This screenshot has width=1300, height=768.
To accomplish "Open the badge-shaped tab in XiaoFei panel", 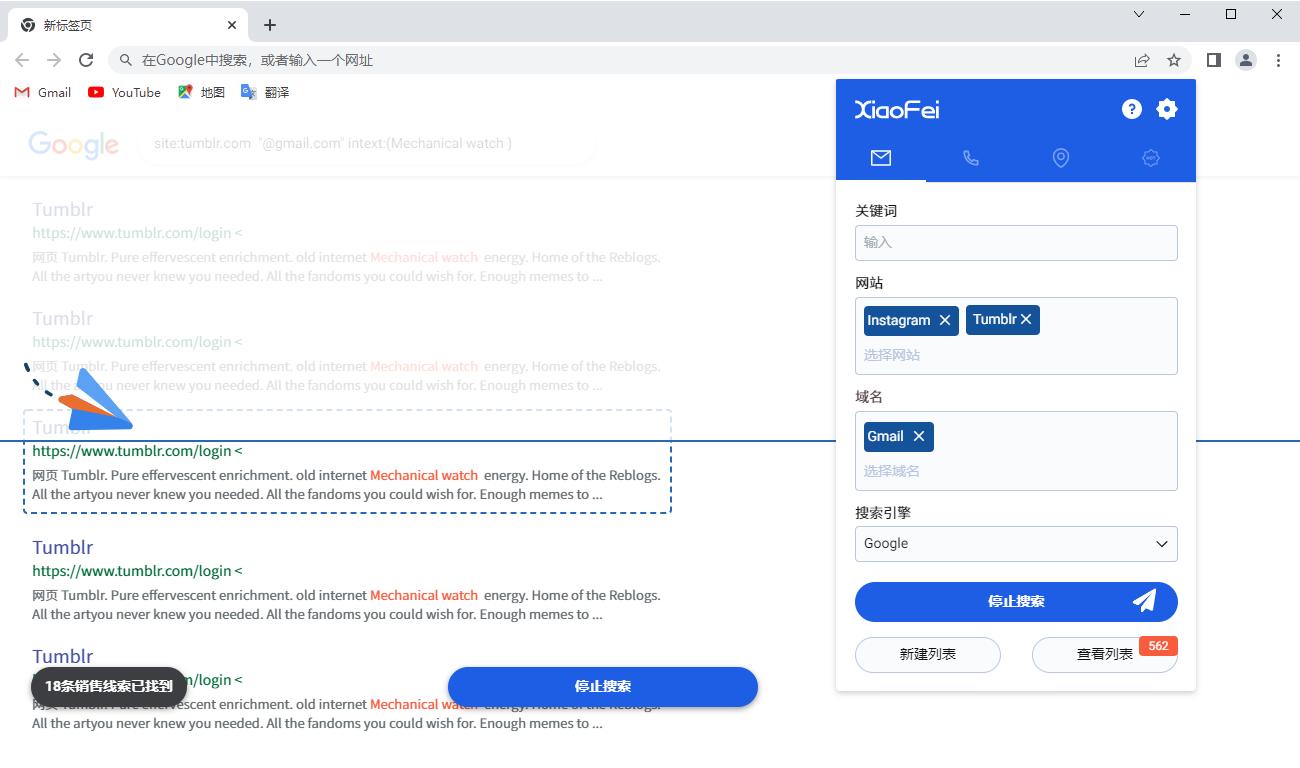I will pos(1151,158).
